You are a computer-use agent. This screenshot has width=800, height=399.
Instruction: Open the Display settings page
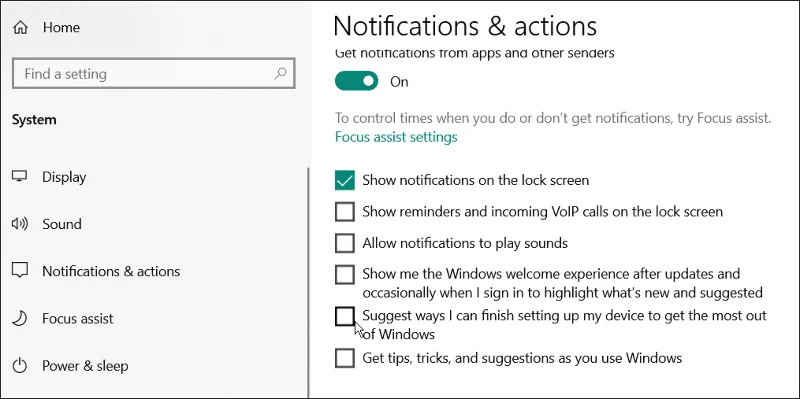[64, 177]
